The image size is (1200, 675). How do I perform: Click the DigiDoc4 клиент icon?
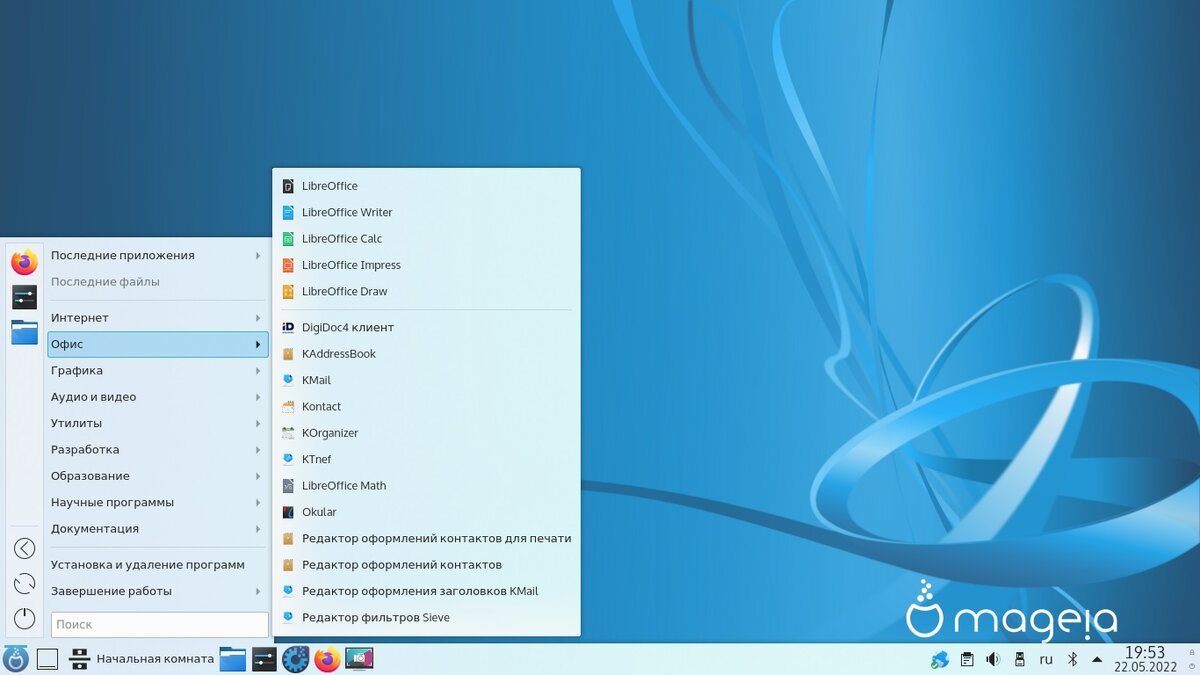[x=288, y=327]
